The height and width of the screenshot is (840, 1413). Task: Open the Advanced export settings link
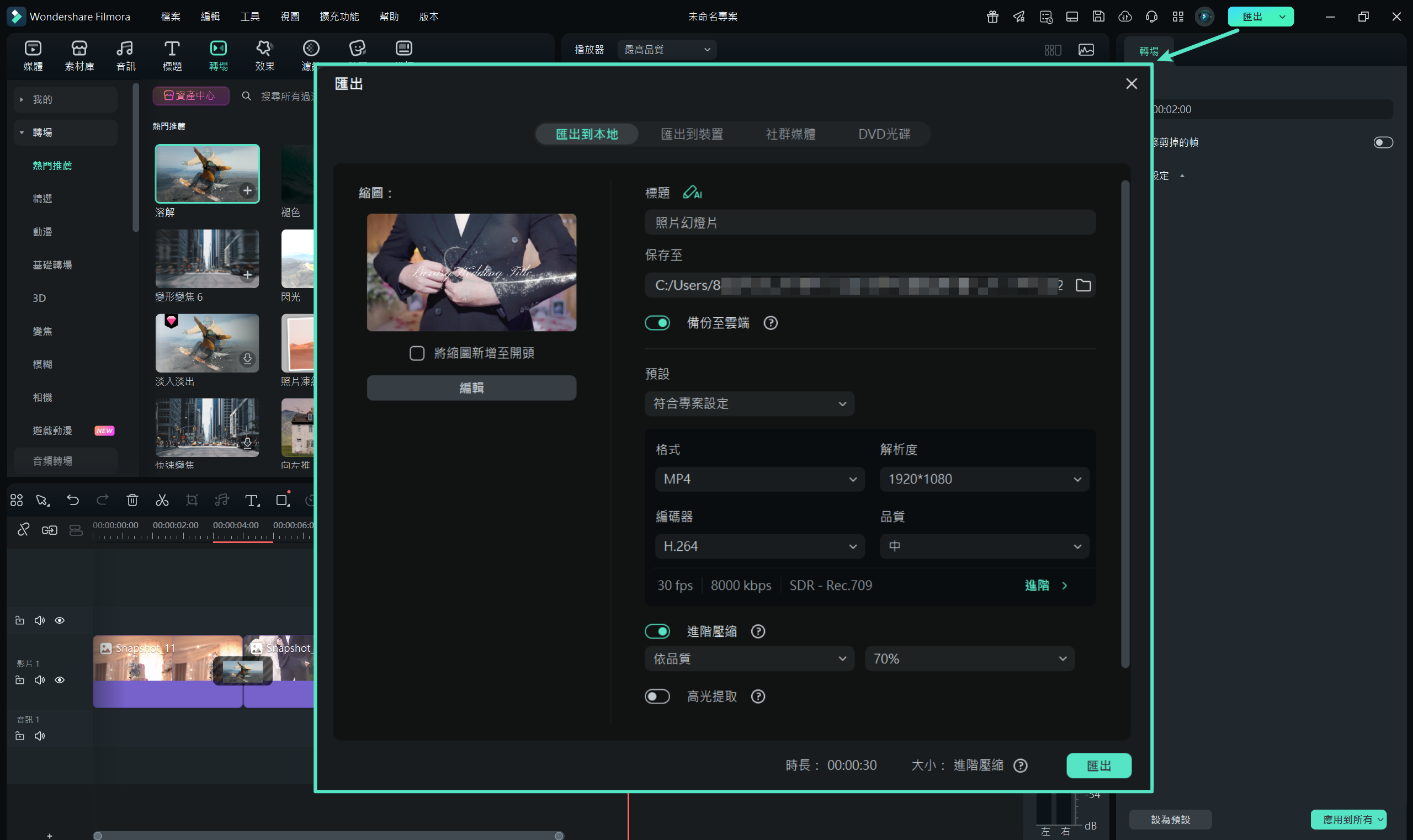[1045, 585]
